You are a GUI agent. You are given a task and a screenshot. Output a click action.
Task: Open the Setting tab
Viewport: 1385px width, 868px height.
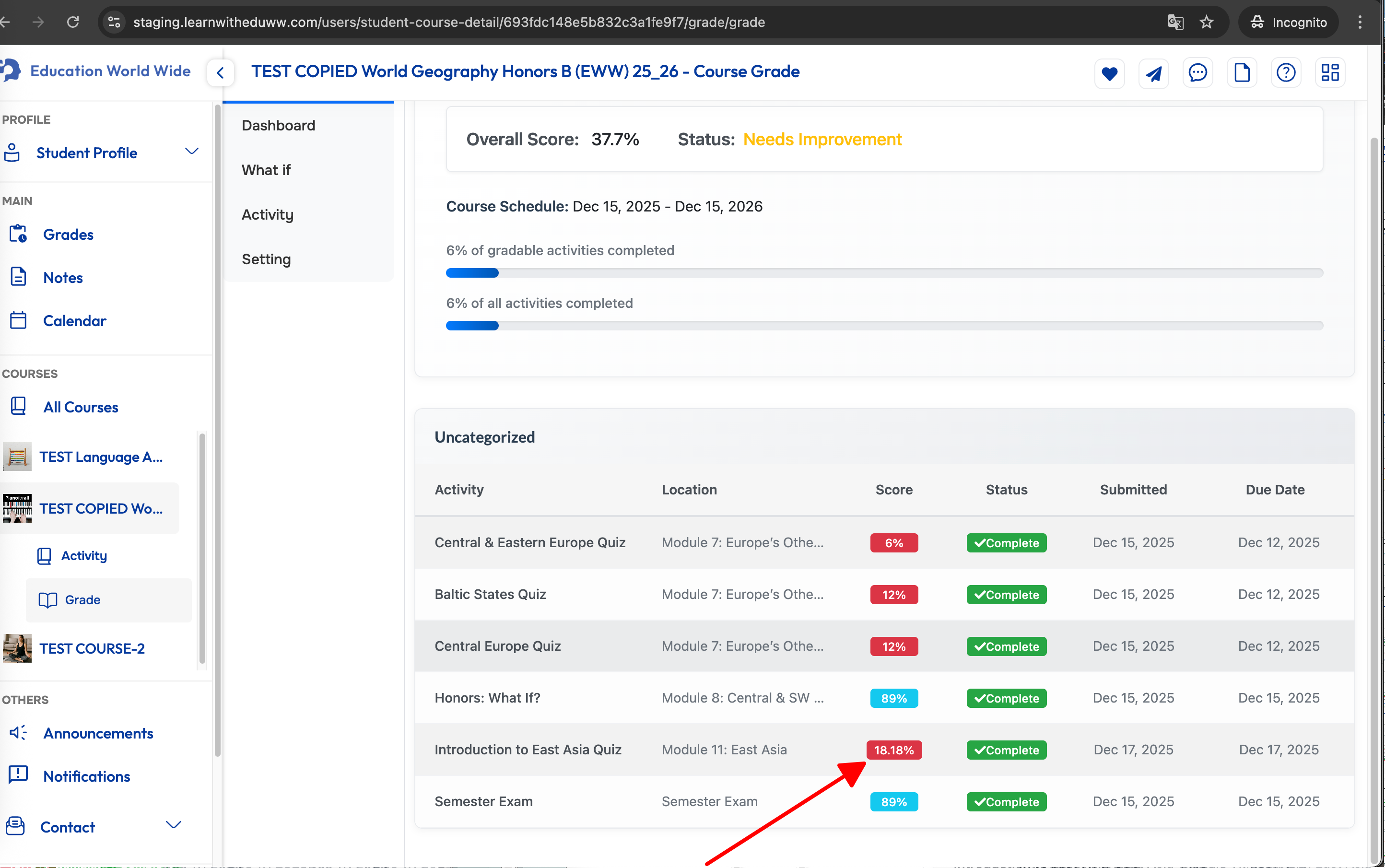(x=266, y=259)
